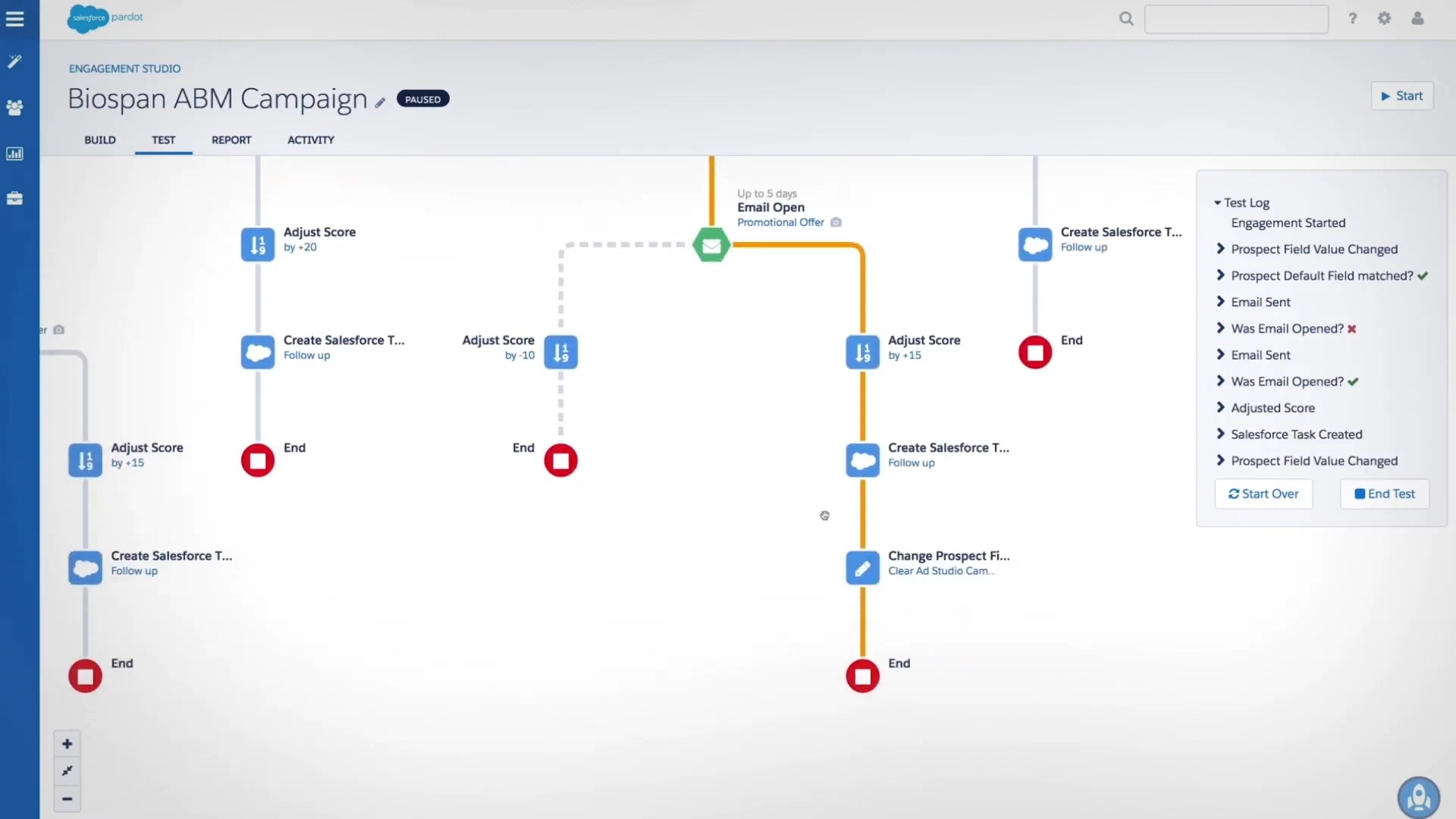The width and height of the screenshot is (1456, 819).
Task: Click the zoom out minus button
Action: point(67,799)
